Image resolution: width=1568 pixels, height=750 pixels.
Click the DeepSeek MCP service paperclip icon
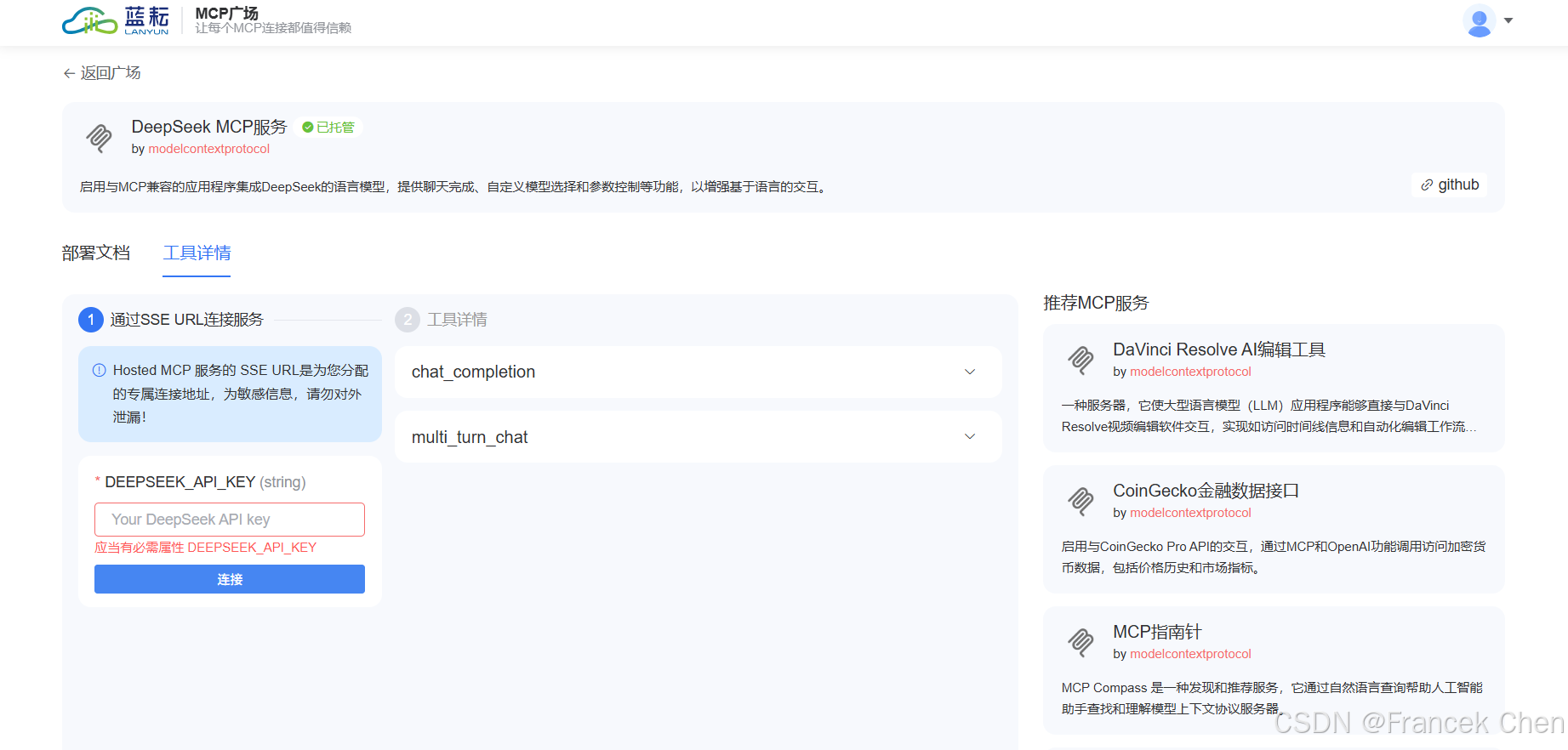[100, 137]
